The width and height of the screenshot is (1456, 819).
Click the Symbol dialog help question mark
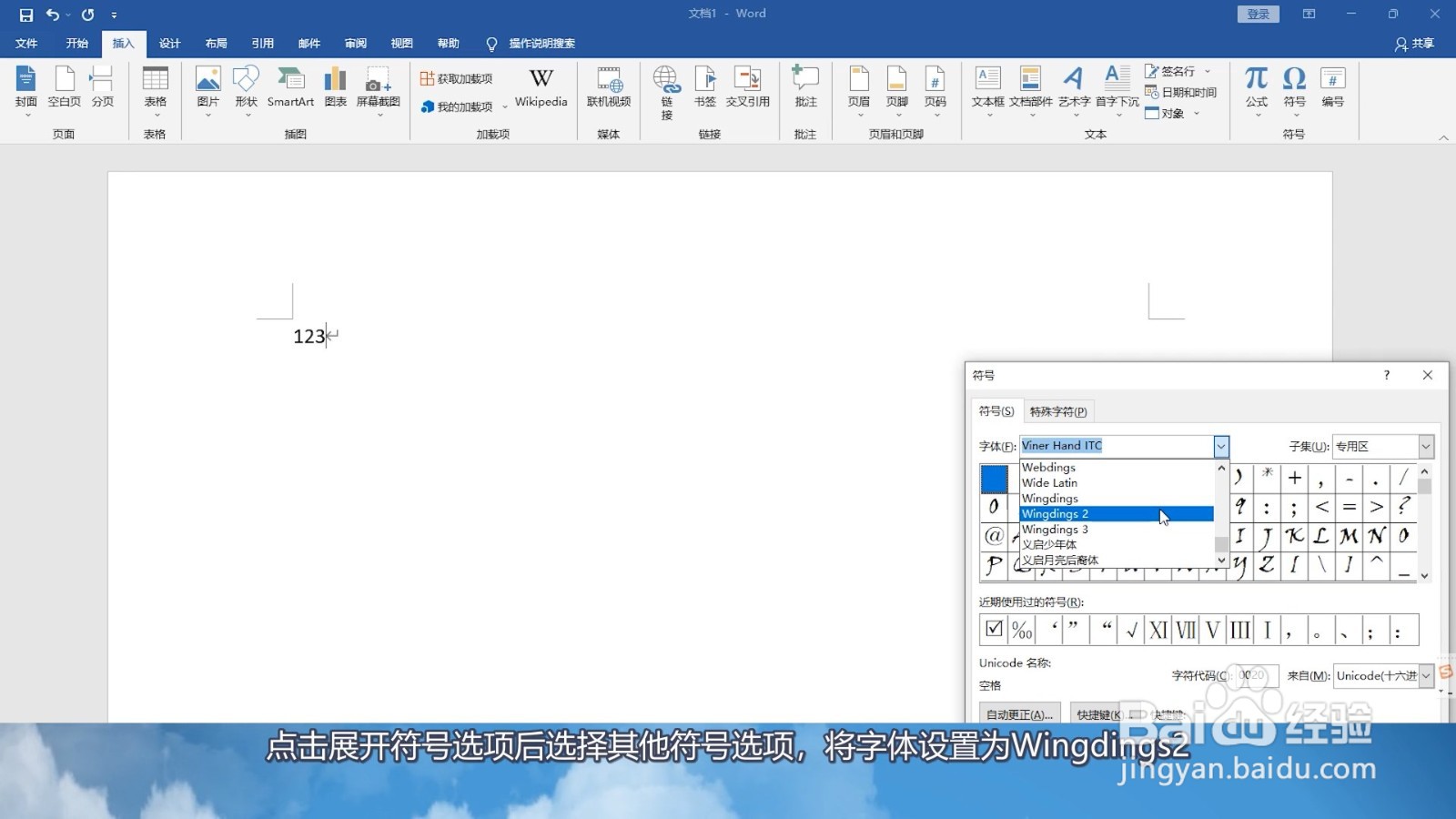coord(1386,375)
